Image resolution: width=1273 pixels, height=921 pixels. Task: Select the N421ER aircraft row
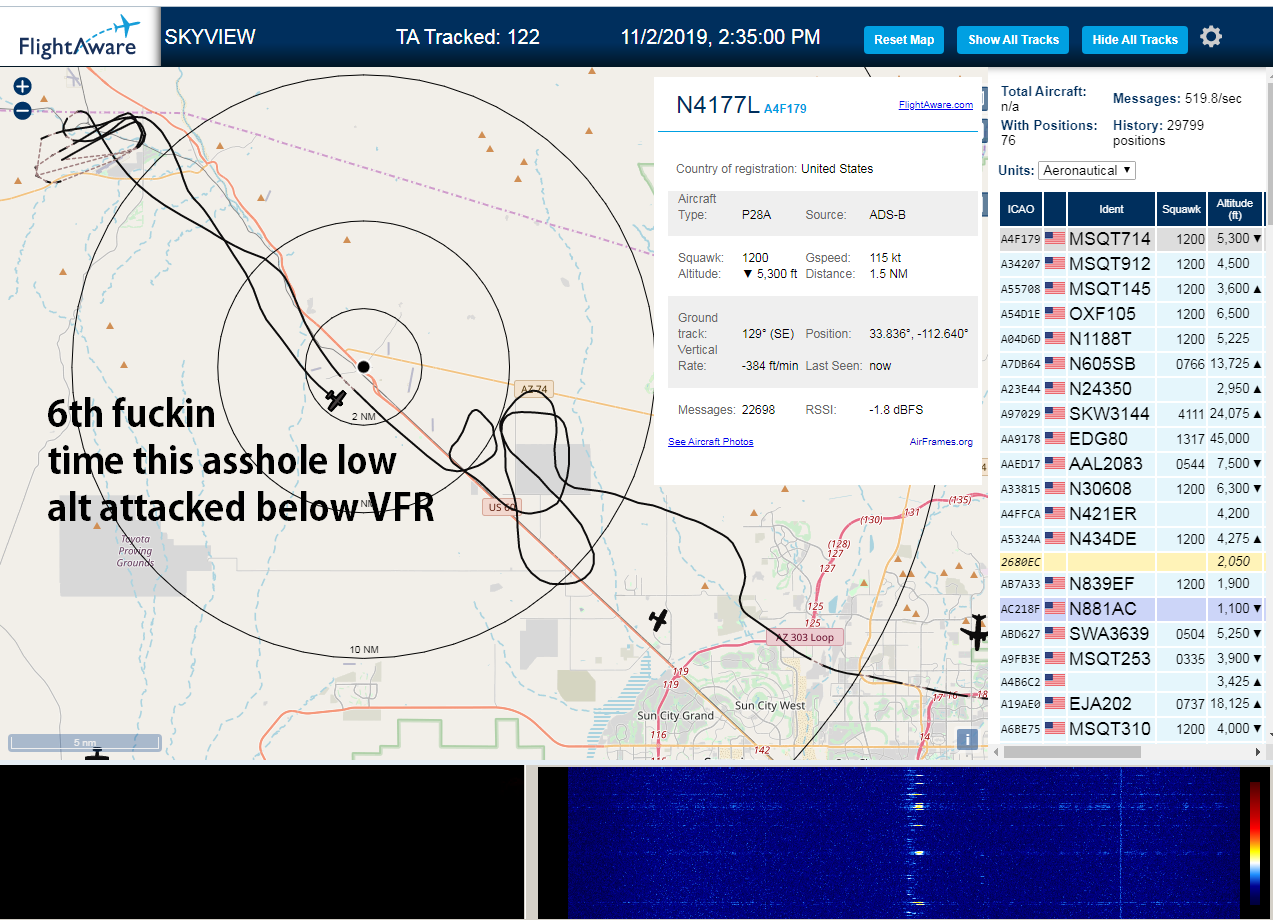pos(1132,514)
